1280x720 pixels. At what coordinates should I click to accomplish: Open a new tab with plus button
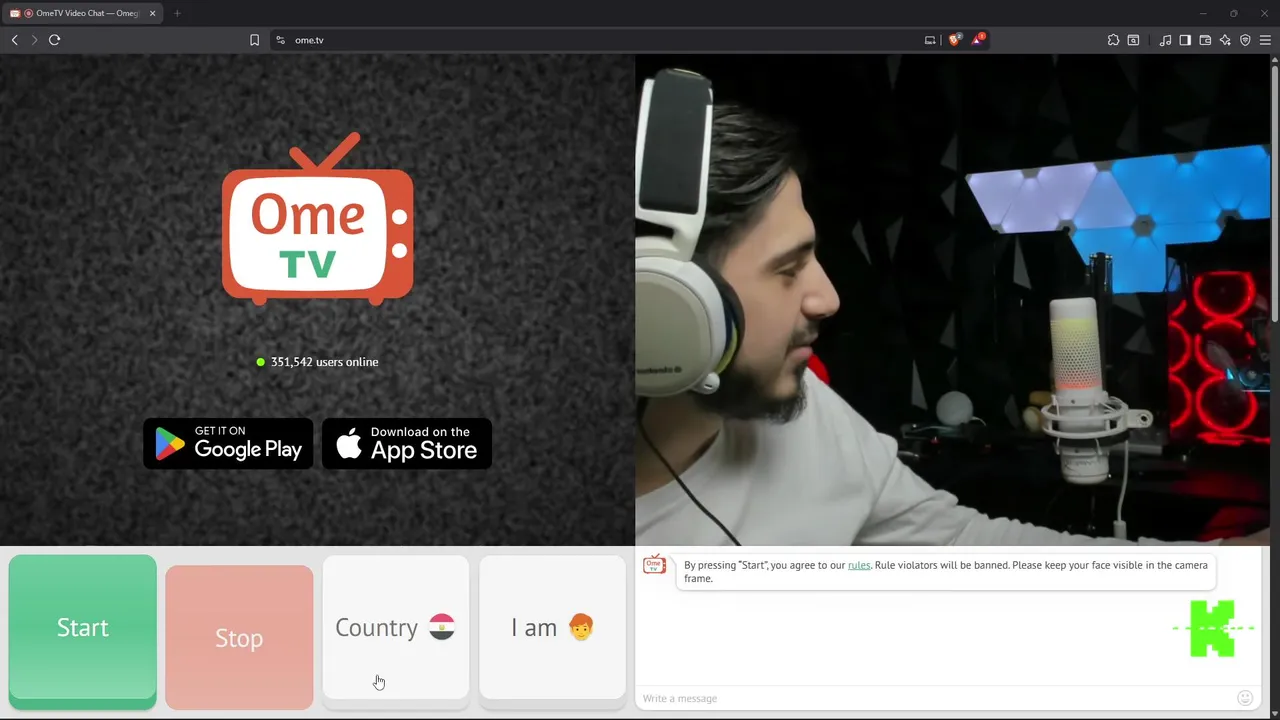click(x=177, y=13)
